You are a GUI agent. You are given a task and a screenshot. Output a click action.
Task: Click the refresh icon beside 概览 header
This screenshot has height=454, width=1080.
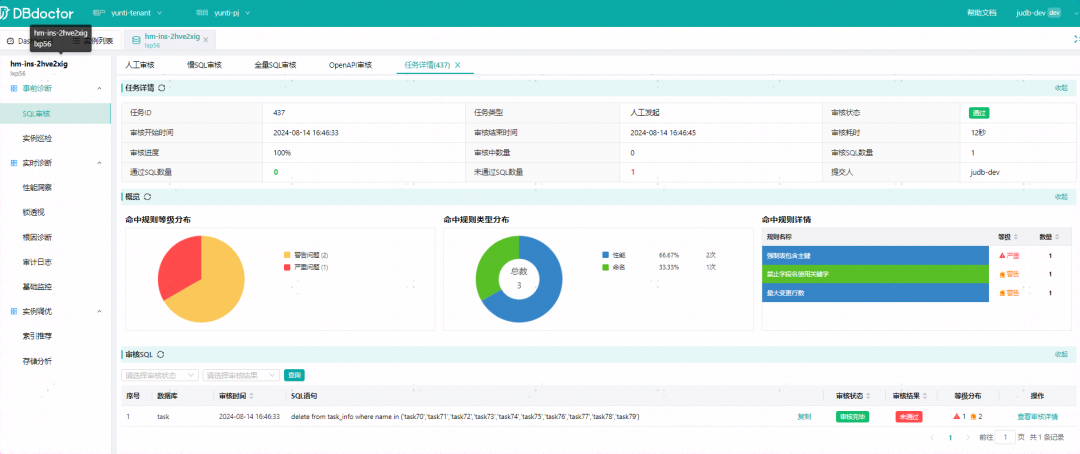[147, 196]
